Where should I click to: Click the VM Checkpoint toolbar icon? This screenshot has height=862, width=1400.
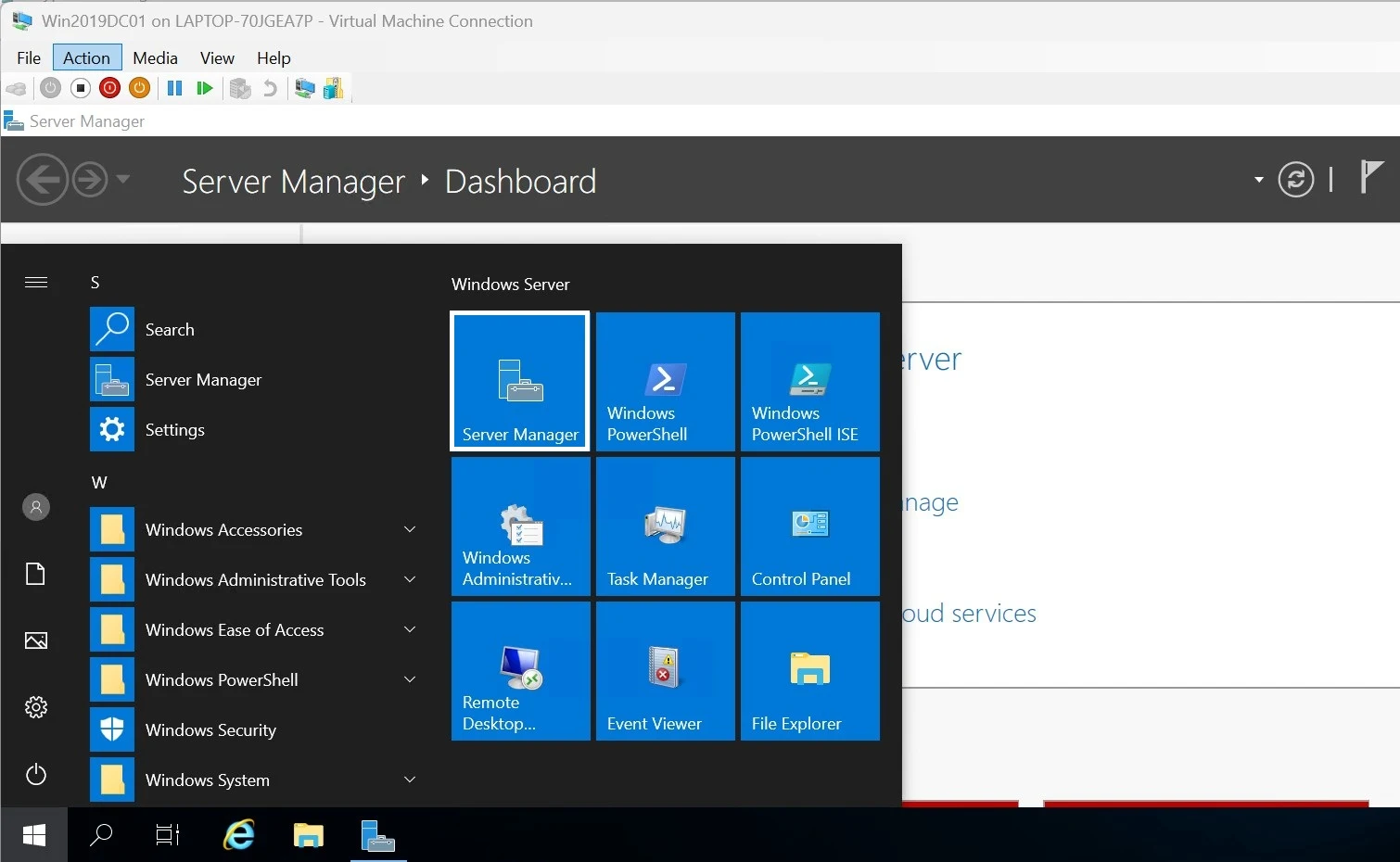pyautogui.click(x=240, y=88)
